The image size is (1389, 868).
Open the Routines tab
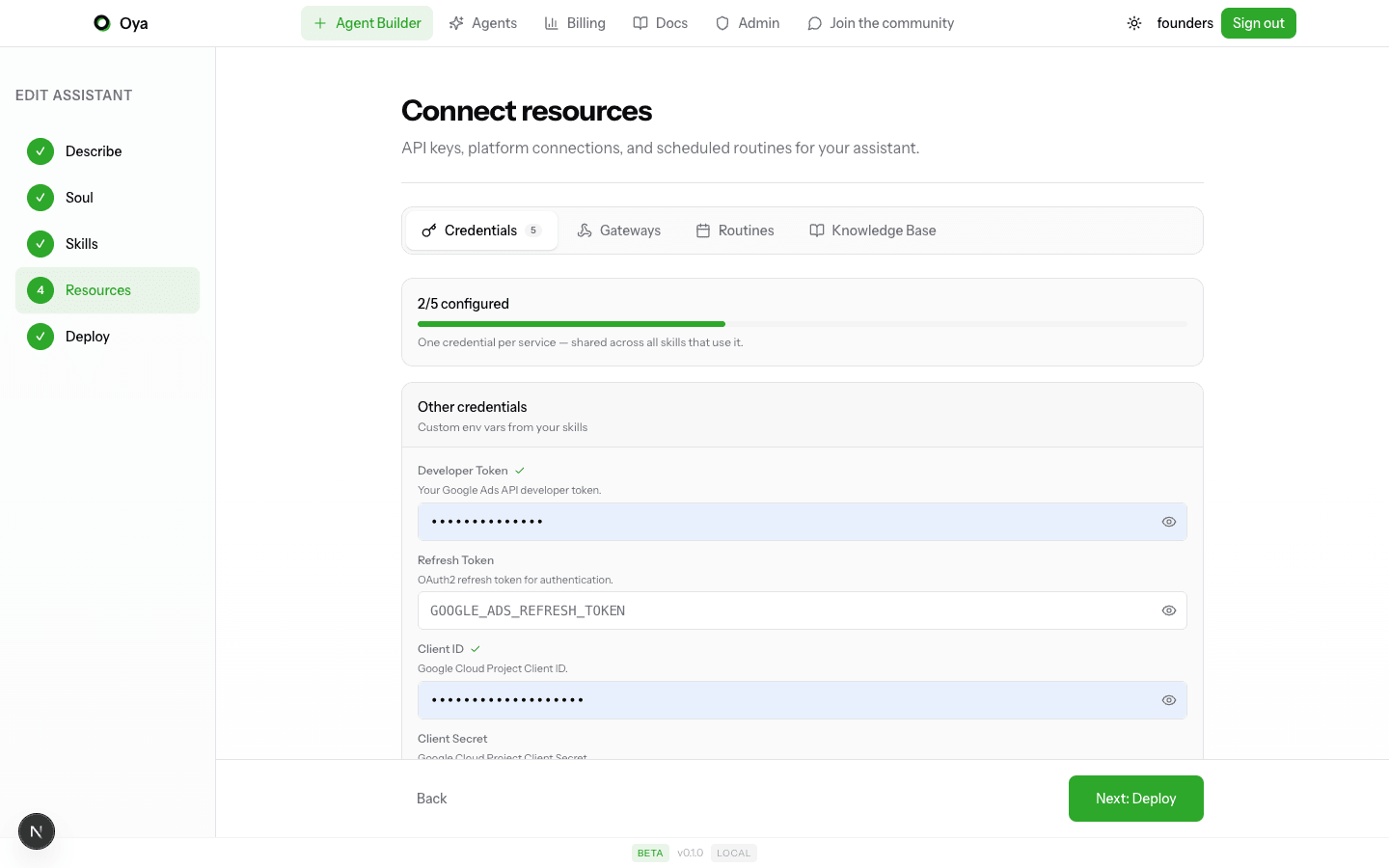(735, 231)
